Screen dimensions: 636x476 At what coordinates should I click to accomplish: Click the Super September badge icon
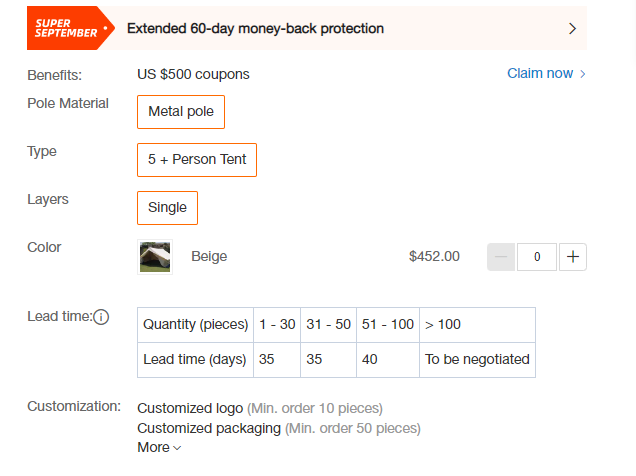coord(71,28)
